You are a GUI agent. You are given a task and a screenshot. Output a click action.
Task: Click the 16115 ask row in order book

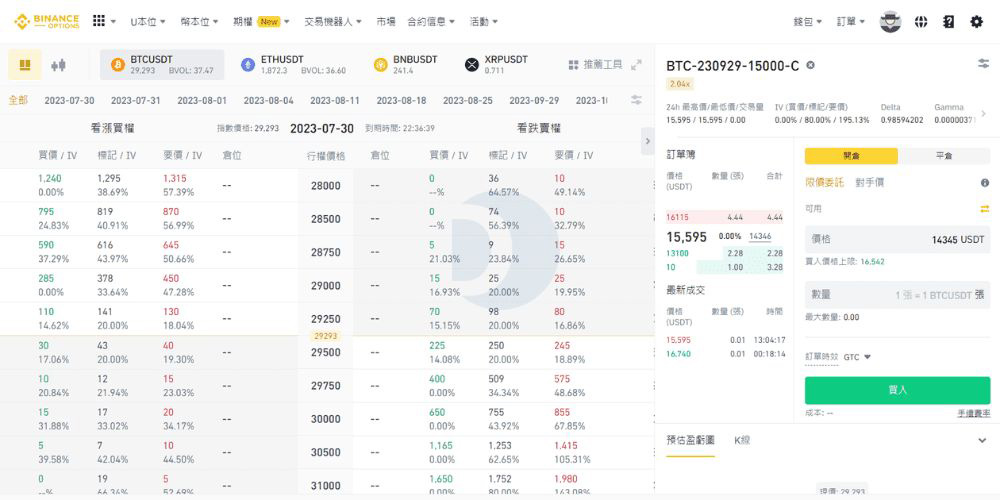[724, 217]
